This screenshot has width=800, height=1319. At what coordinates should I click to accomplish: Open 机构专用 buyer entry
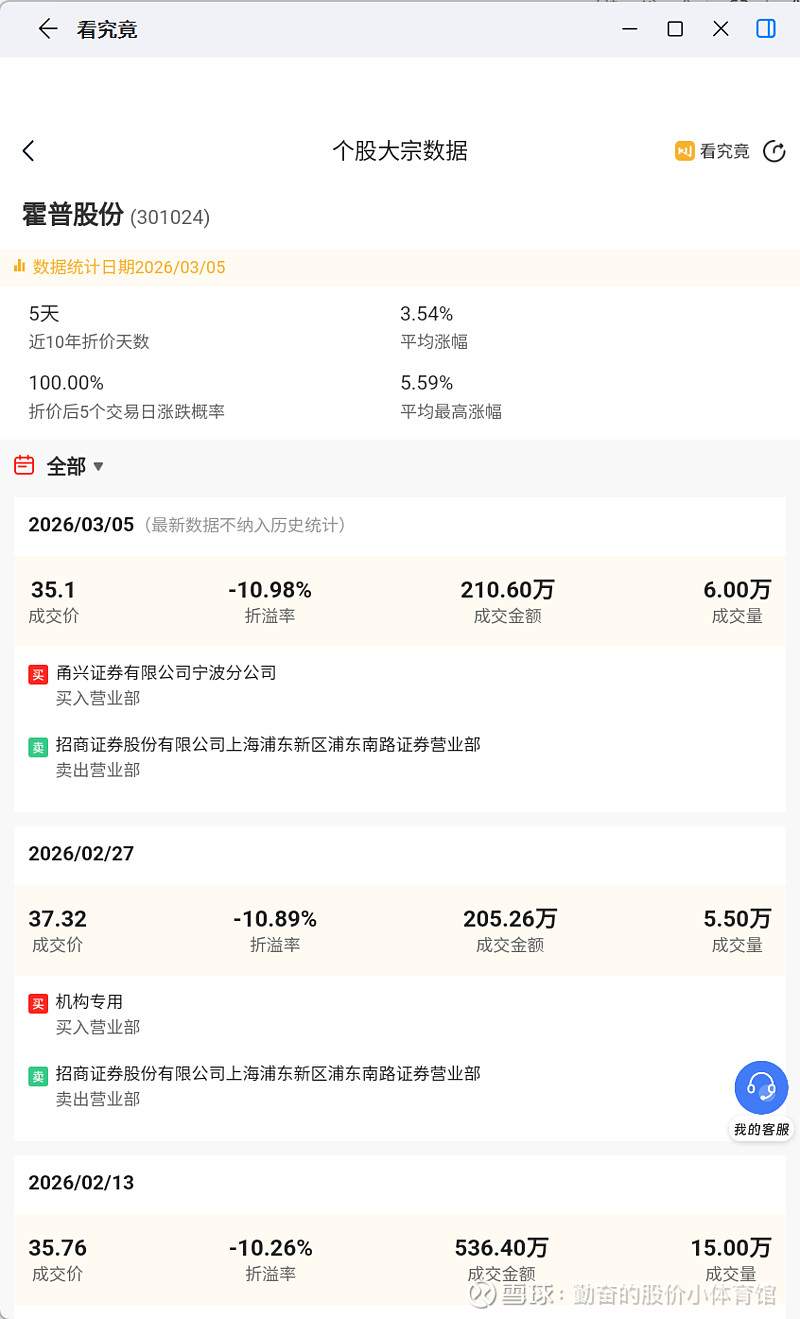click(89, 1002)
